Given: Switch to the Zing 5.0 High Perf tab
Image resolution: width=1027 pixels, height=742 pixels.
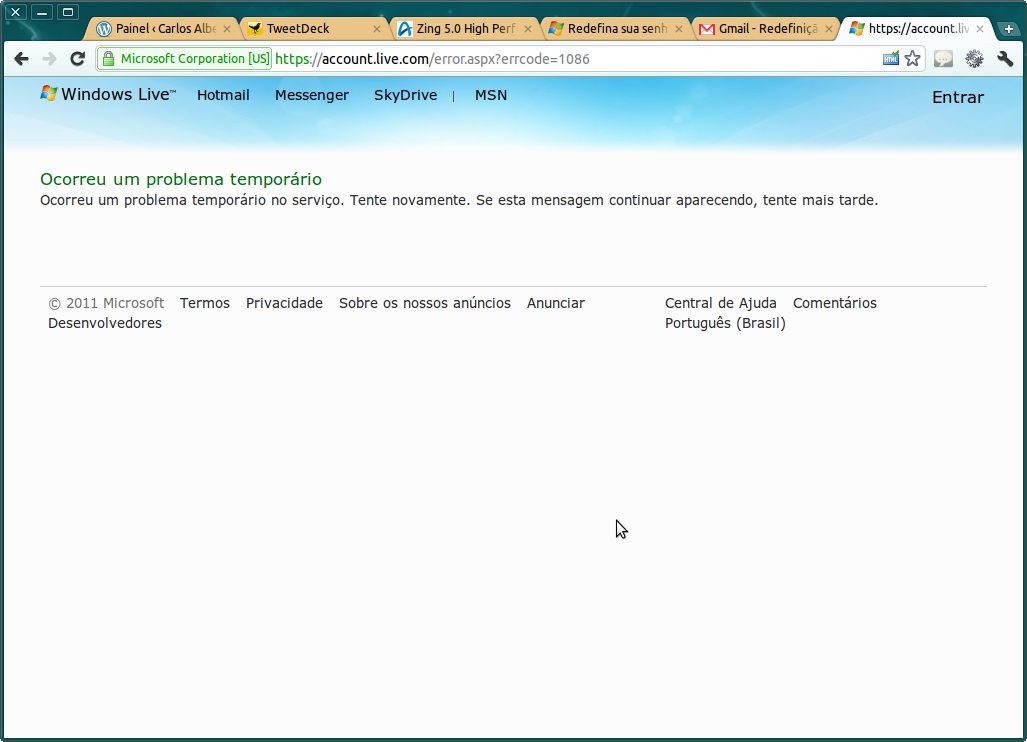Looking at the screenshot, I should (464, 29).
